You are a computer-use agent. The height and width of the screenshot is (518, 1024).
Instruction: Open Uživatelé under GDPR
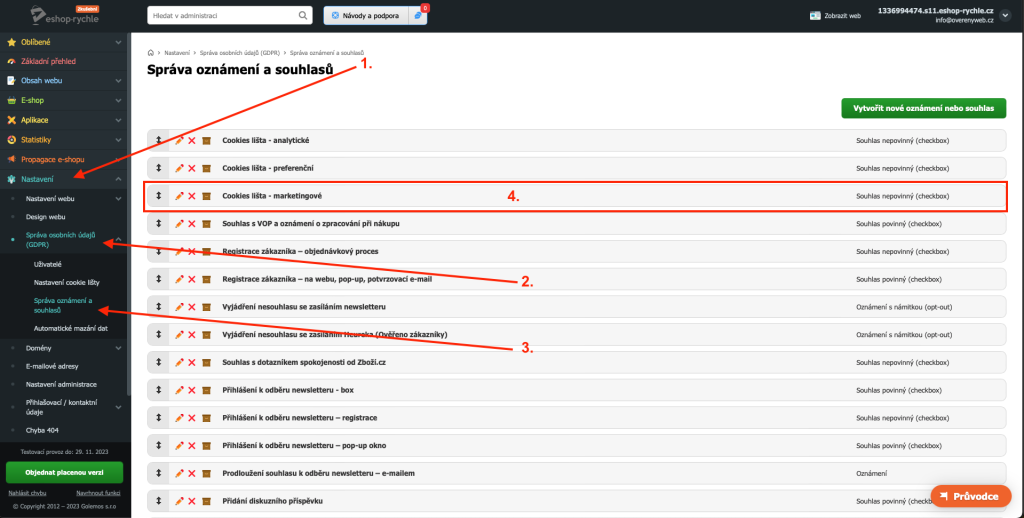[x=48, y=265]
